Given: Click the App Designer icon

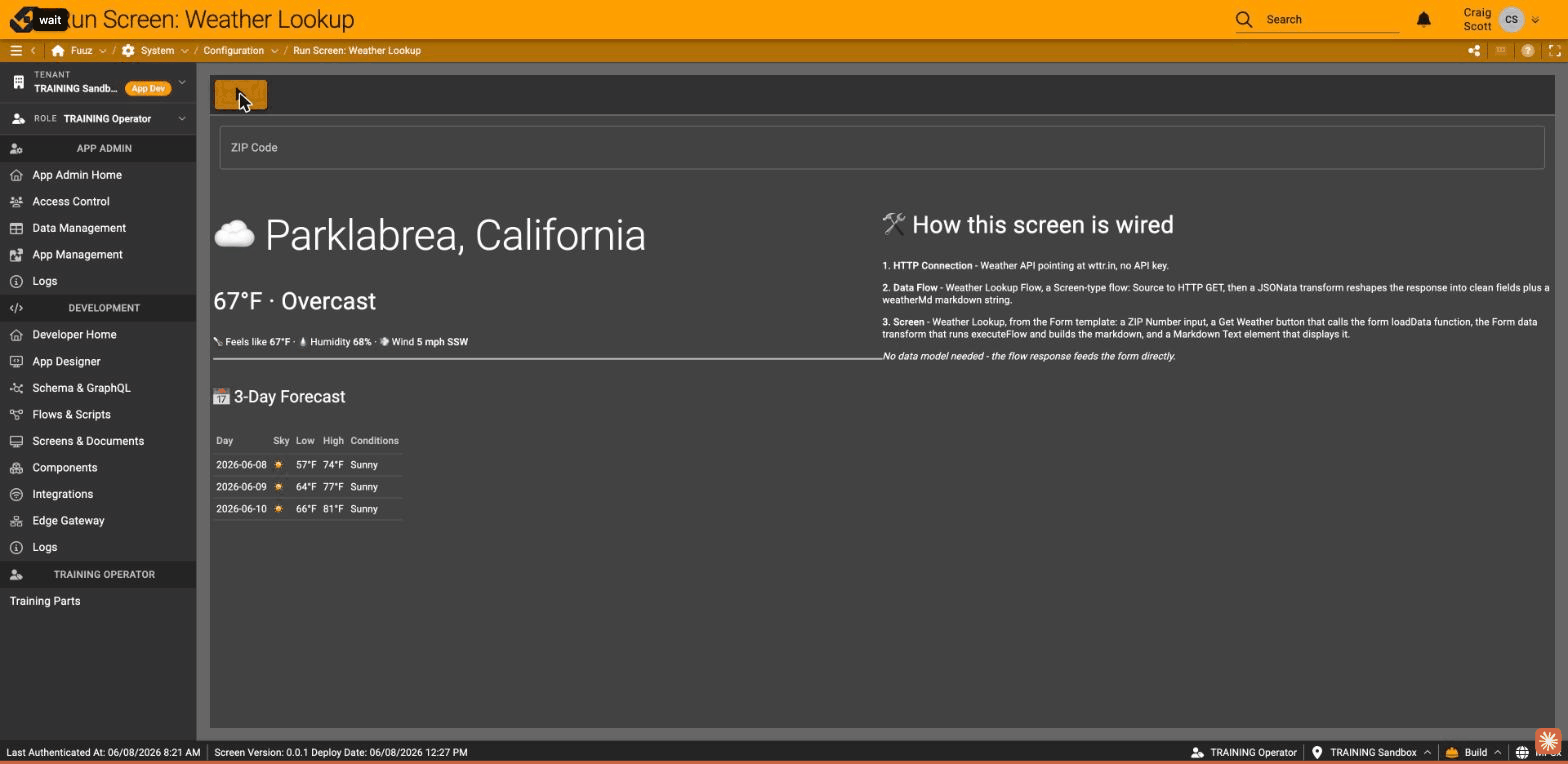Looking at the screenshot, I should (16, 361).
